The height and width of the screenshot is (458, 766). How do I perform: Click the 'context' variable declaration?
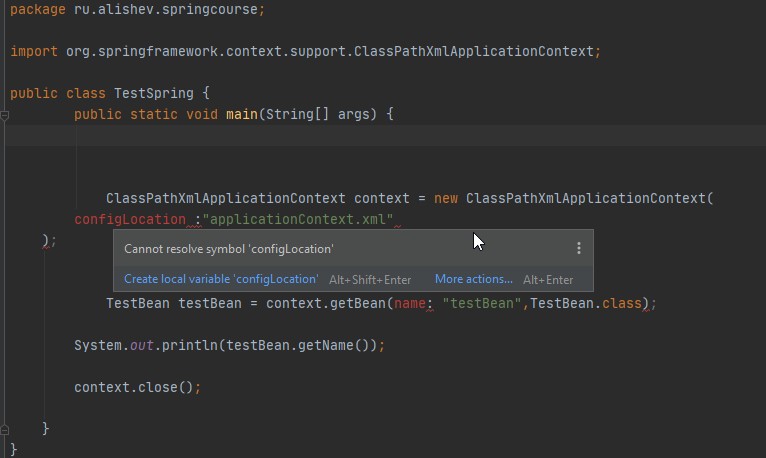(382, 198)
